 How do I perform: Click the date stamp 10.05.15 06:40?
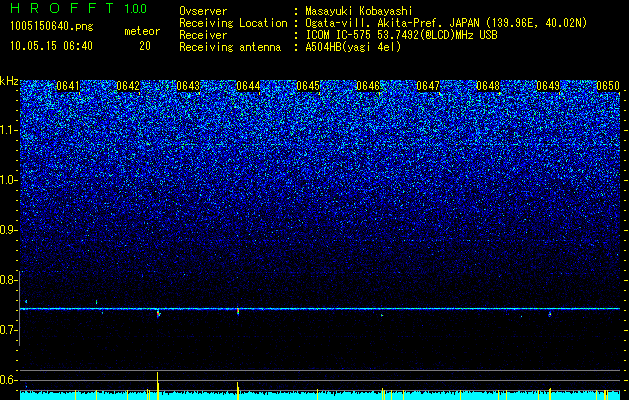coord(51,46)
